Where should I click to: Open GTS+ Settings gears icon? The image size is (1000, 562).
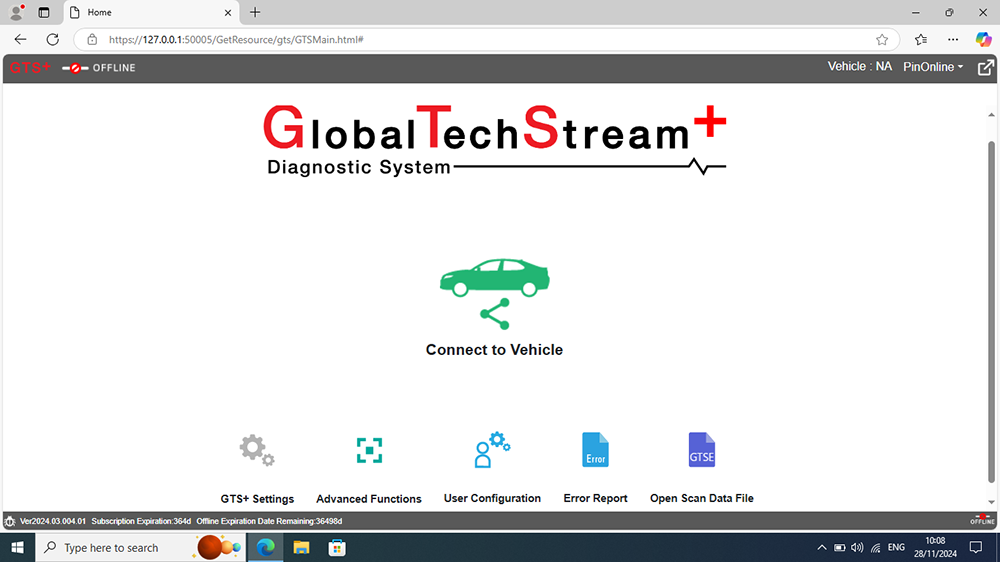257,450
